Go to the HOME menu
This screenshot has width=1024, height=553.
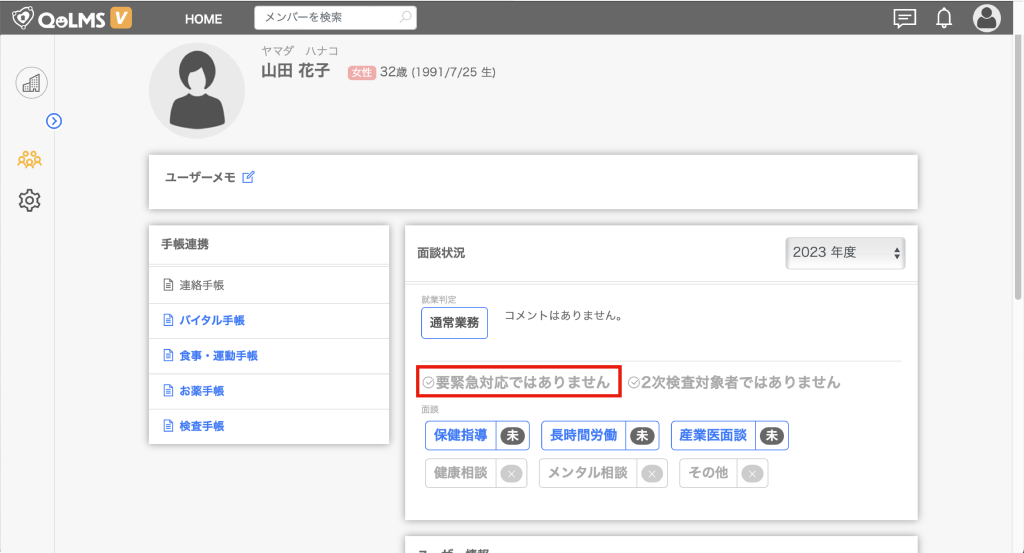tap(204, 19)
